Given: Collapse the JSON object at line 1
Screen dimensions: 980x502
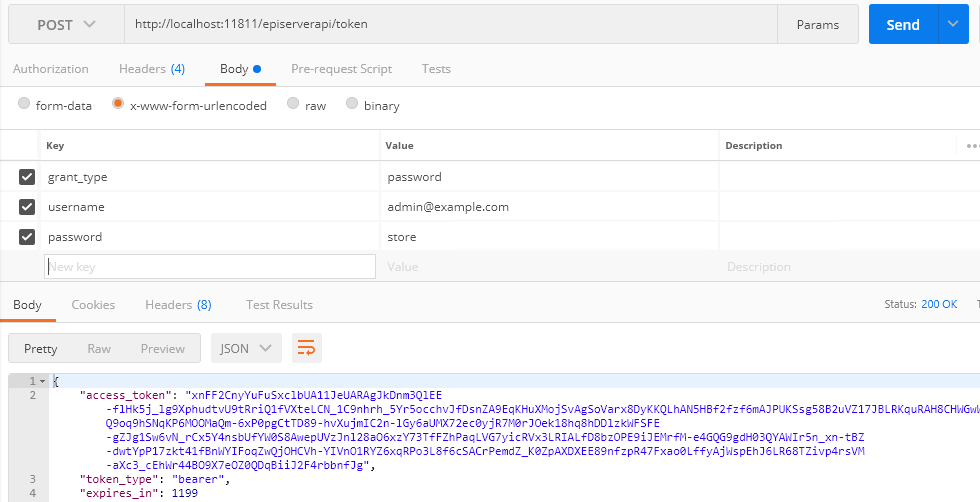Looking at the screenshot, I should click(x=42, y=381).
